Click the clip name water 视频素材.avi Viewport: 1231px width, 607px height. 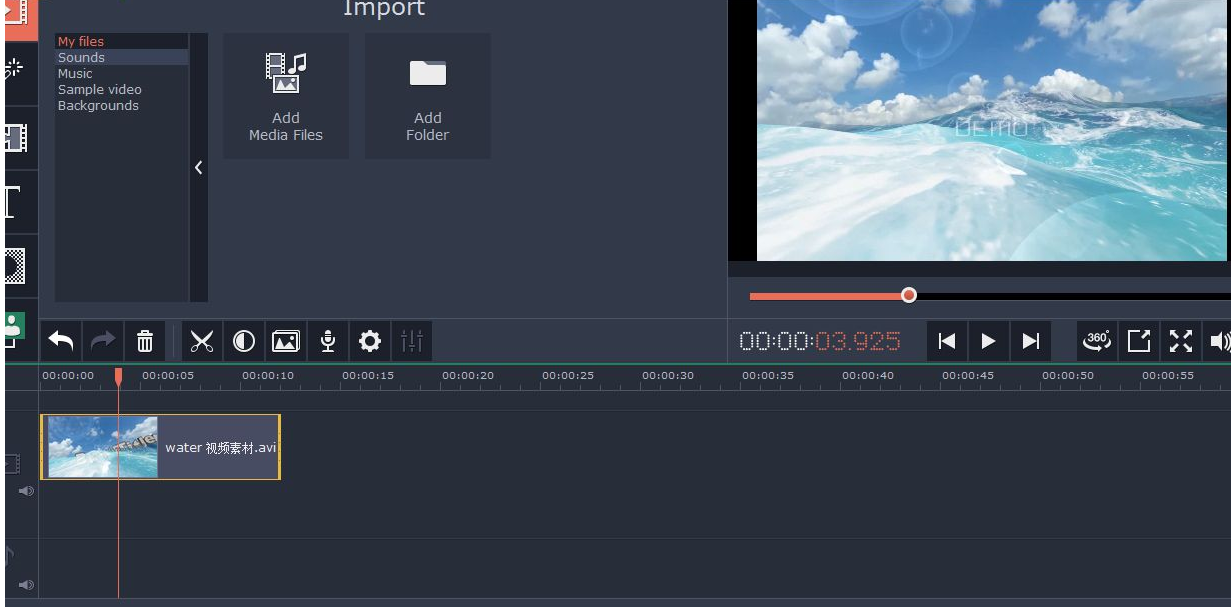point(220,447)
